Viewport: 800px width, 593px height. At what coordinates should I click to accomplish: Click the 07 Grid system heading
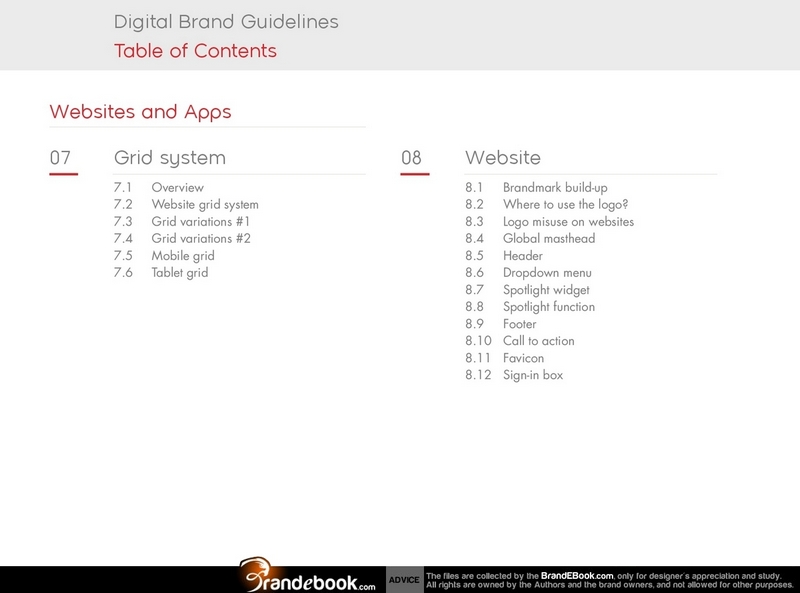tap(169, 158)
